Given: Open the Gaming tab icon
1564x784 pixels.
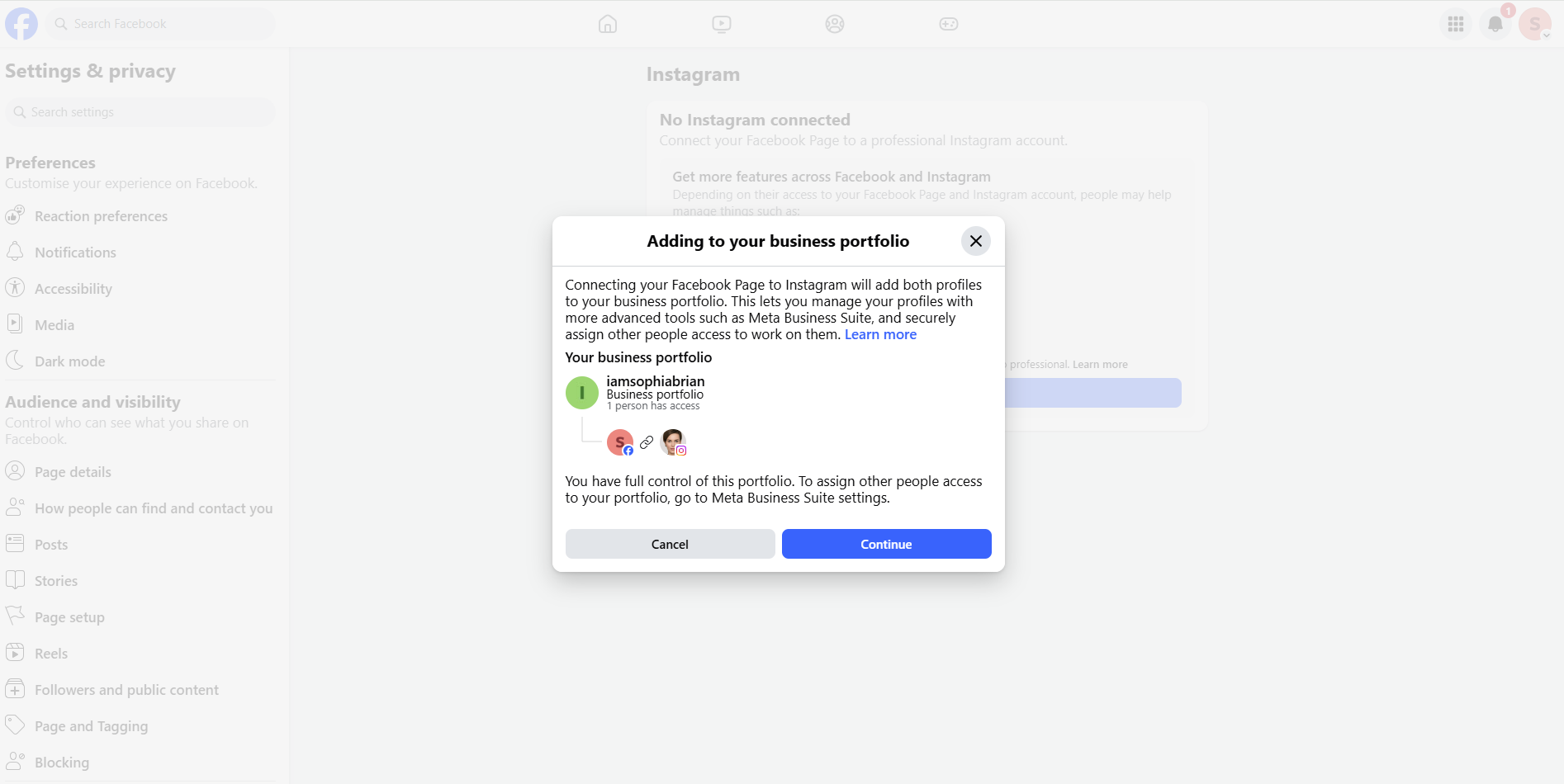Looking at the screenshot, I should (x=949, y=24).
